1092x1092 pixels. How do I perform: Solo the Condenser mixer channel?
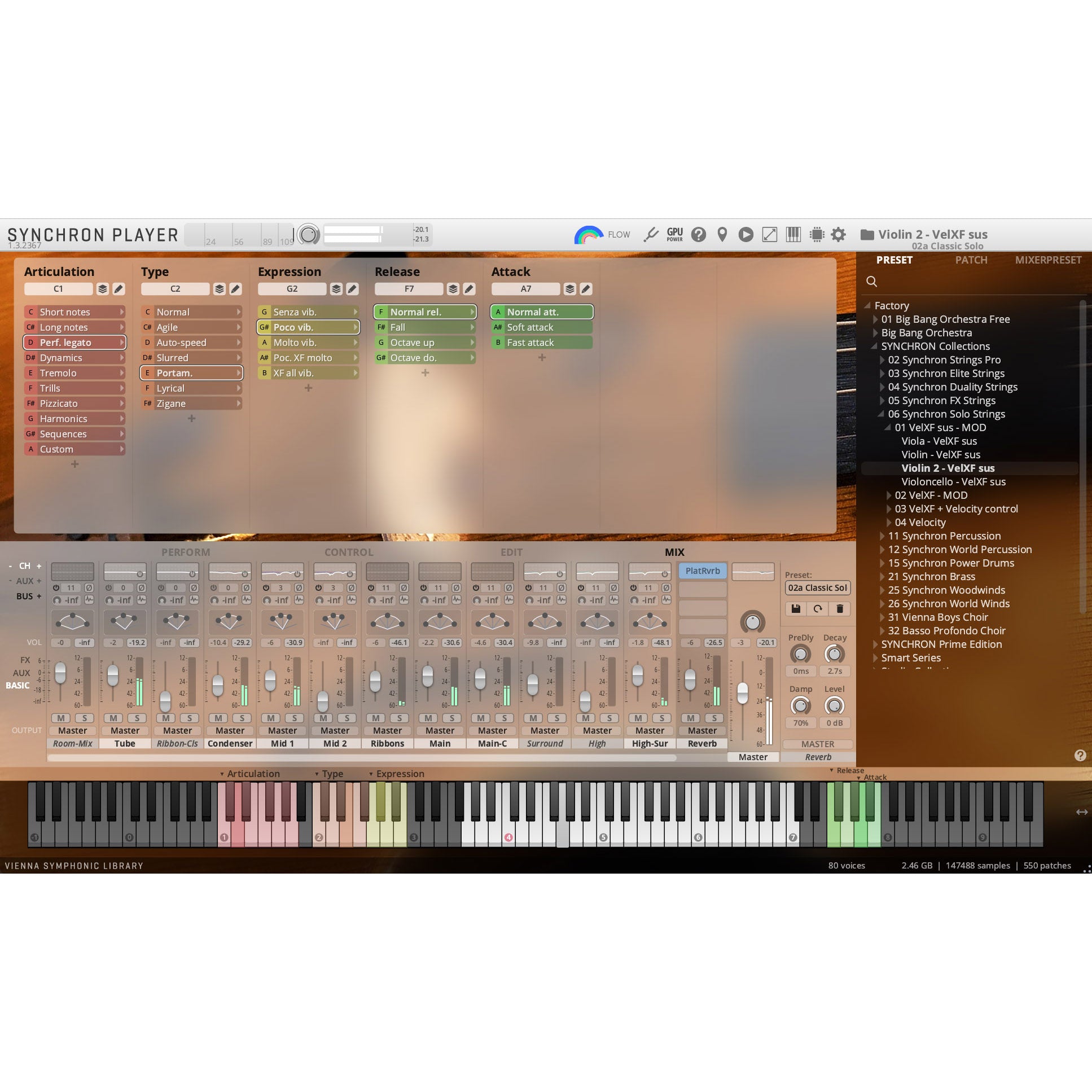242,718
